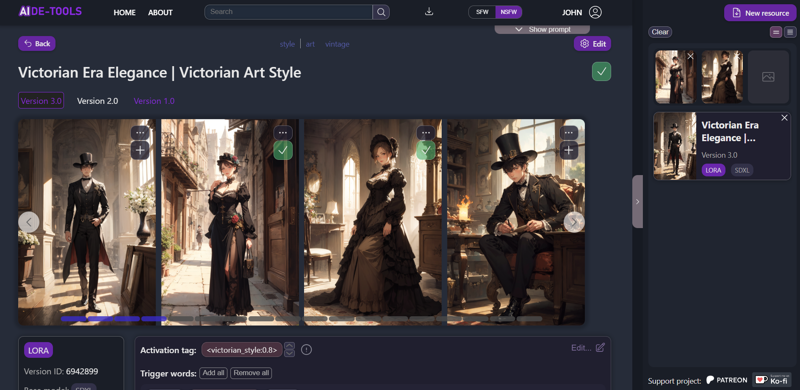Open downloads via the download icon
800x390 pixels.
(x=429, y=12)
